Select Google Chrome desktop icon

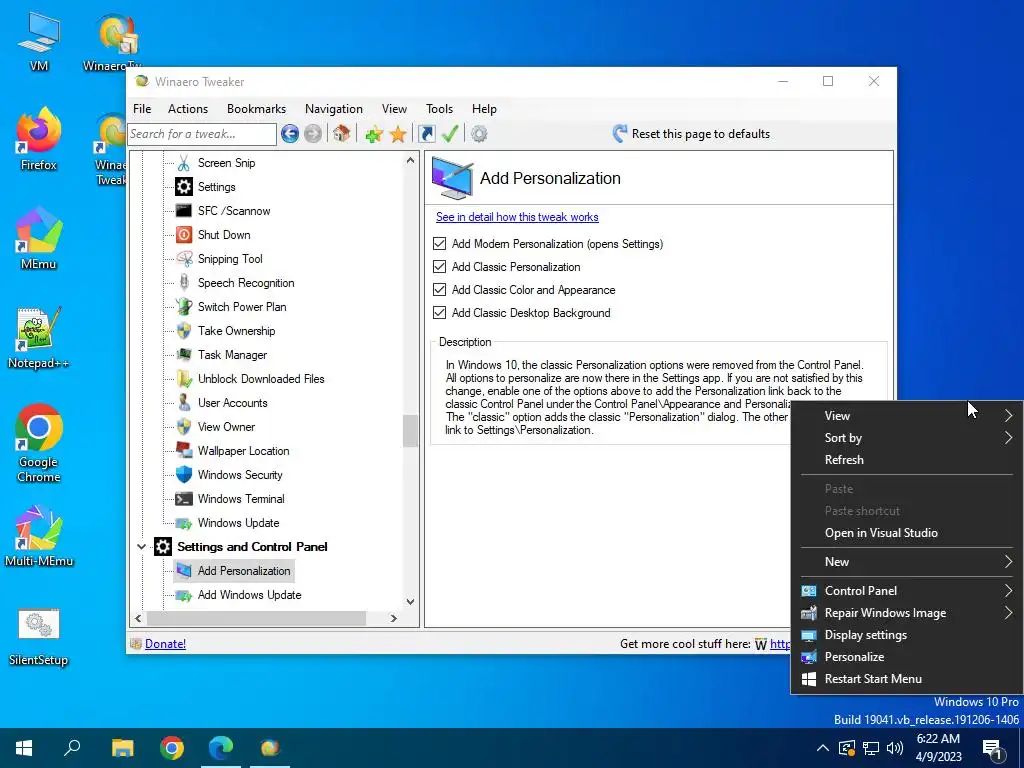[x=39, y=443]
